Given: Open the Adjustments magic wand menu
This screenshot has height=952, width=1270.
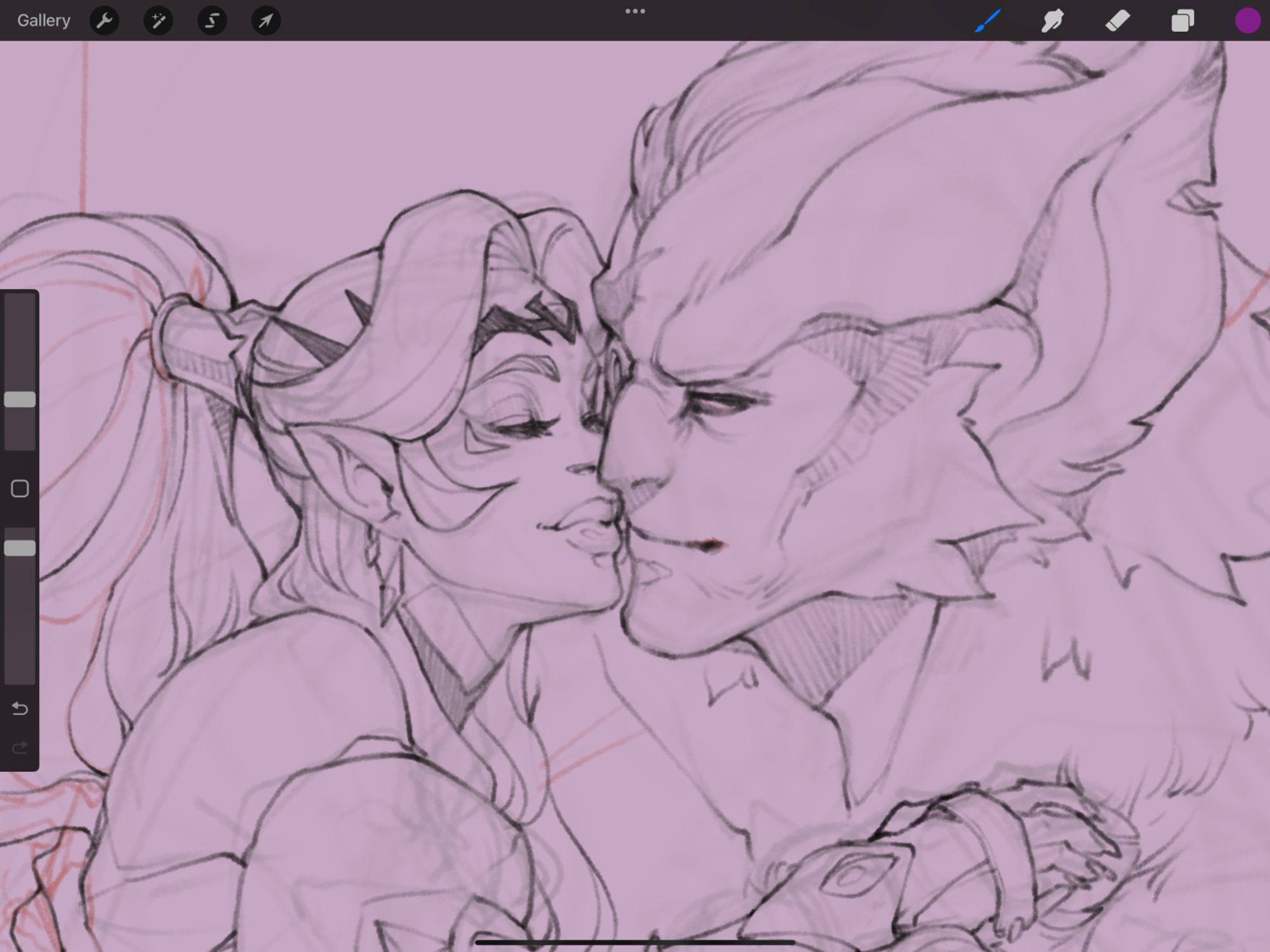Looking at the screenshot, I should [158, 21].
